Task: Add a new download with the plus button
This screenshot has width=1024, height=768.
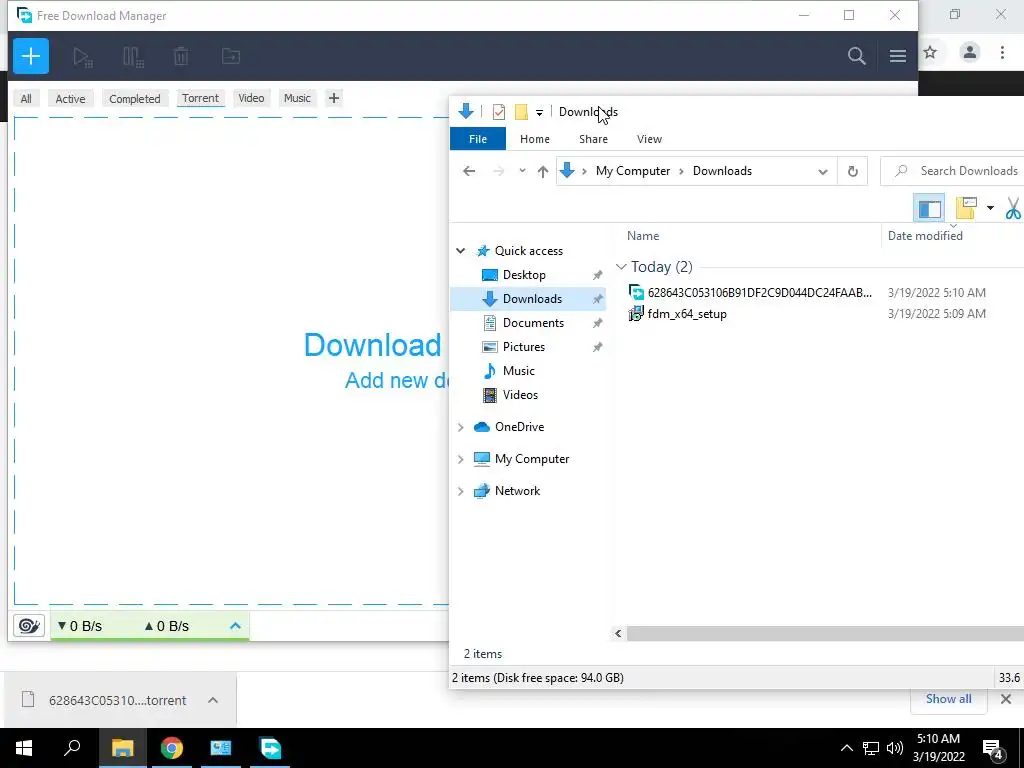Action: 31,56
